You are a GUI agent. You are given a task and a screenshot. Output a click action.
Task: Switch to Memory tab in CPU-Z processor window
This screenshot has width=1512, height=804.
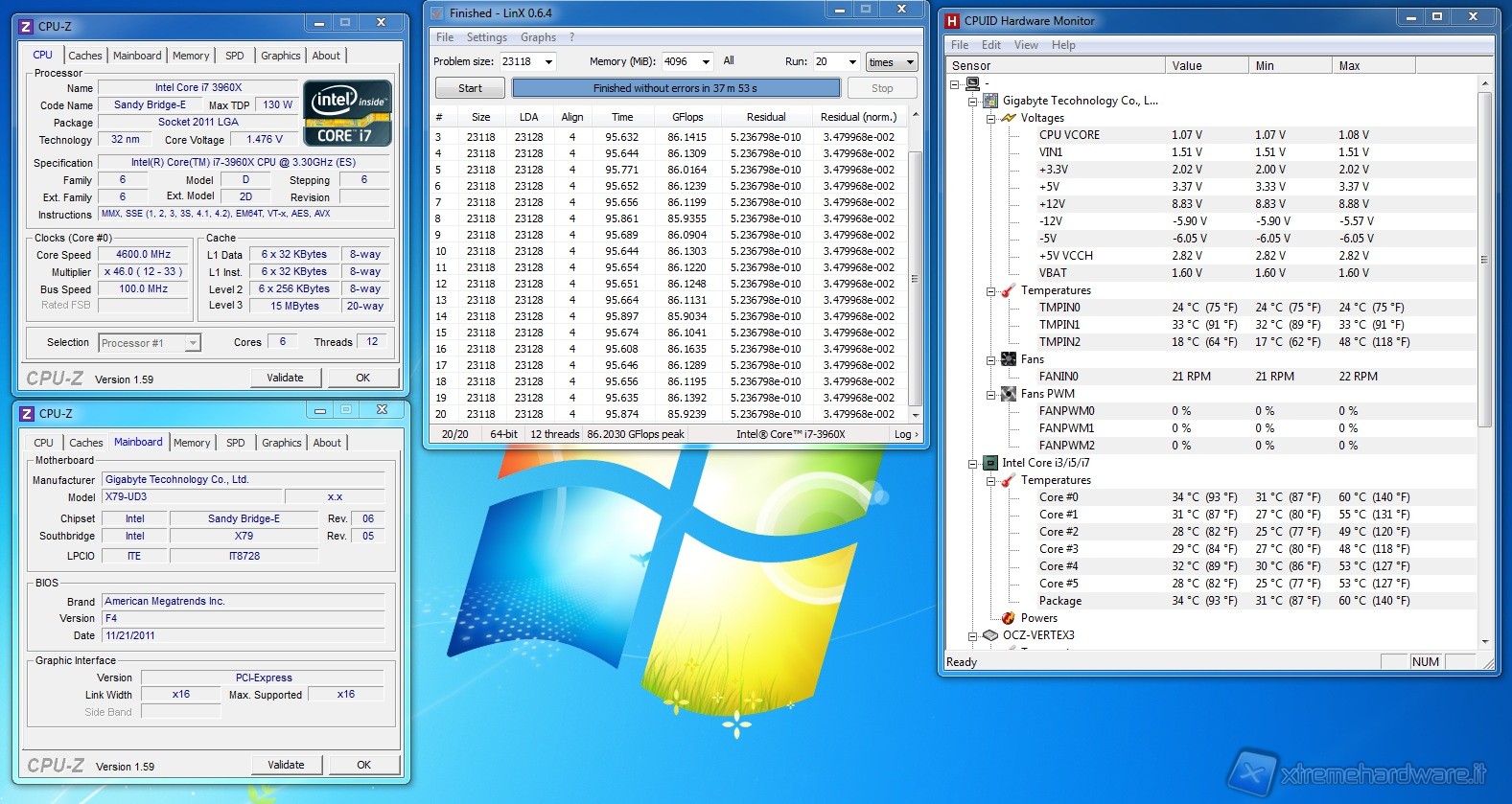click(x=191, y=56)
